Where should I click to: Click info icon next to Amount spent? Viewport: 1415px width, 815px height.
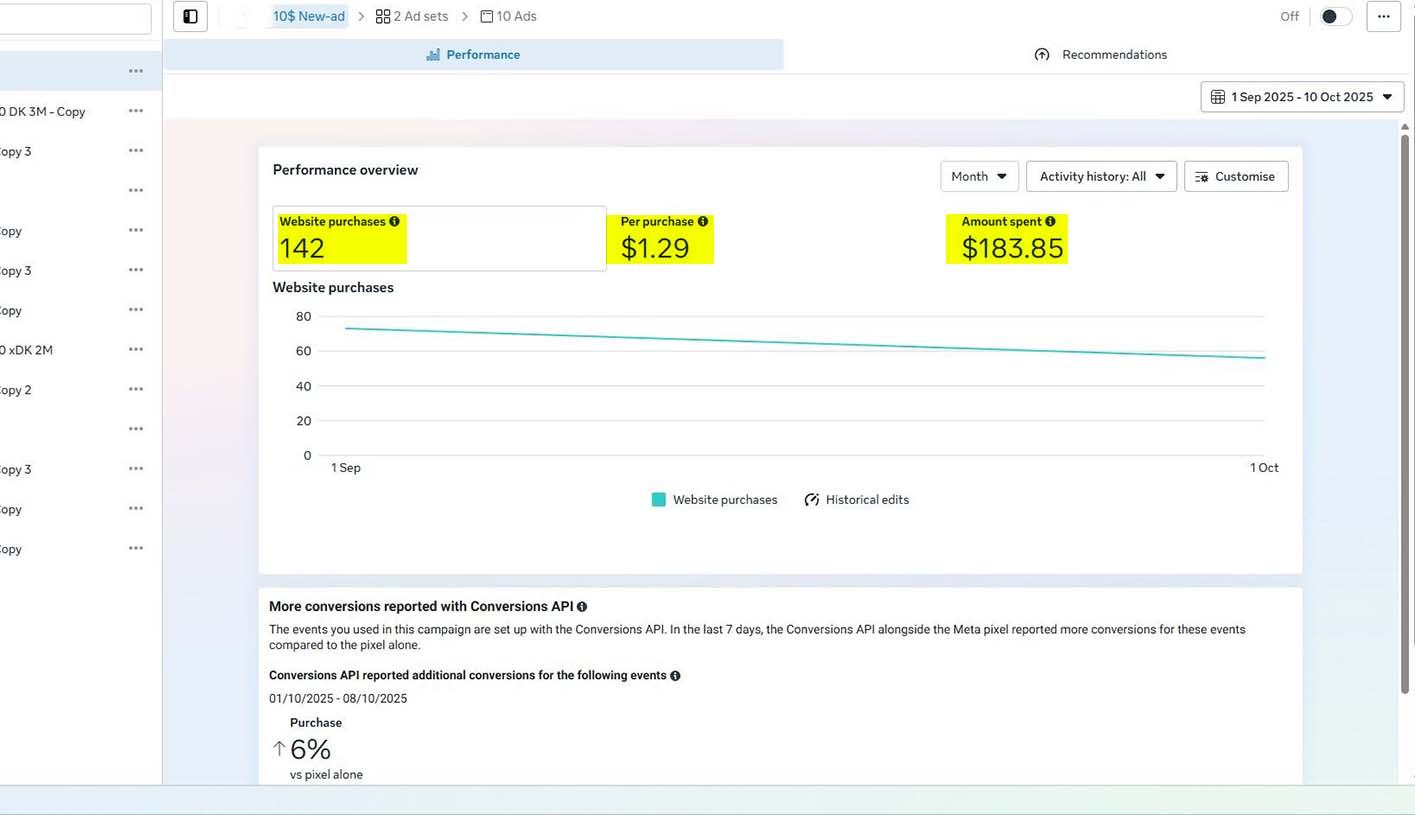tap(1050, 221)
